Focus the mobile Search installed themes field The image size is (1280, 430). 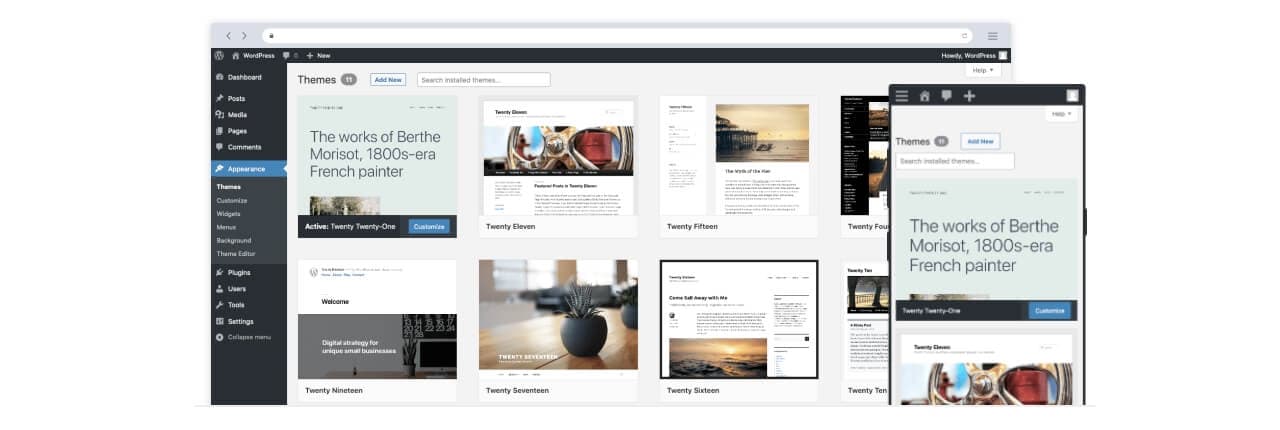pyautogui.click(x=955, y=161)
